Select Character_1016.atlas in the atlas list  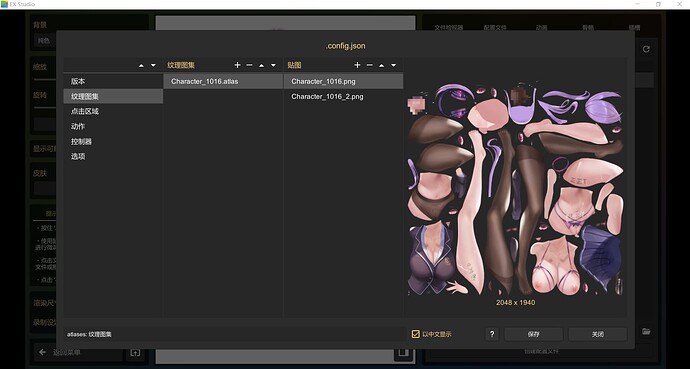(x=223, y=81)
